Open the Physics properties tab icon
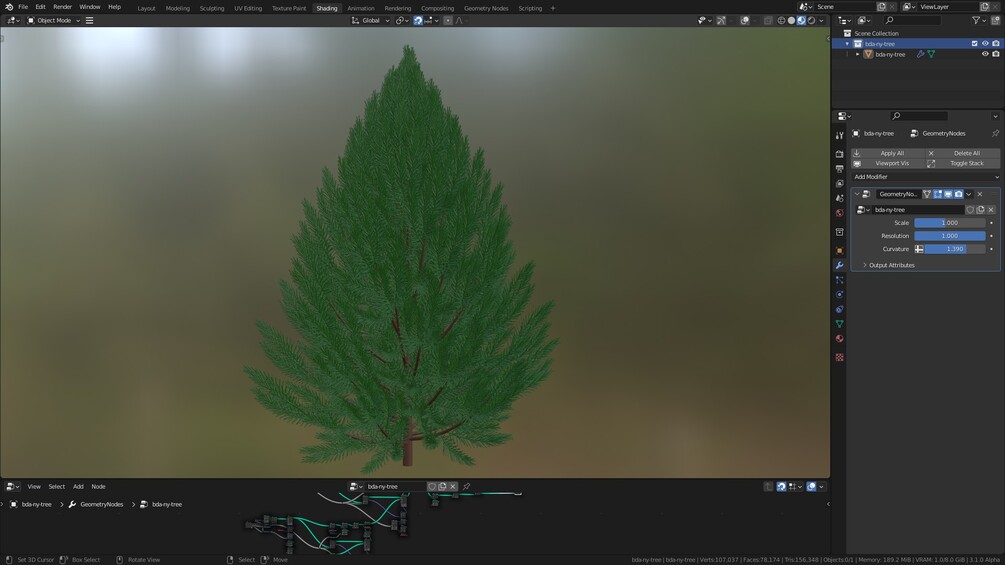The width and height of the screenshot is (1005, 565). (840, 295)
